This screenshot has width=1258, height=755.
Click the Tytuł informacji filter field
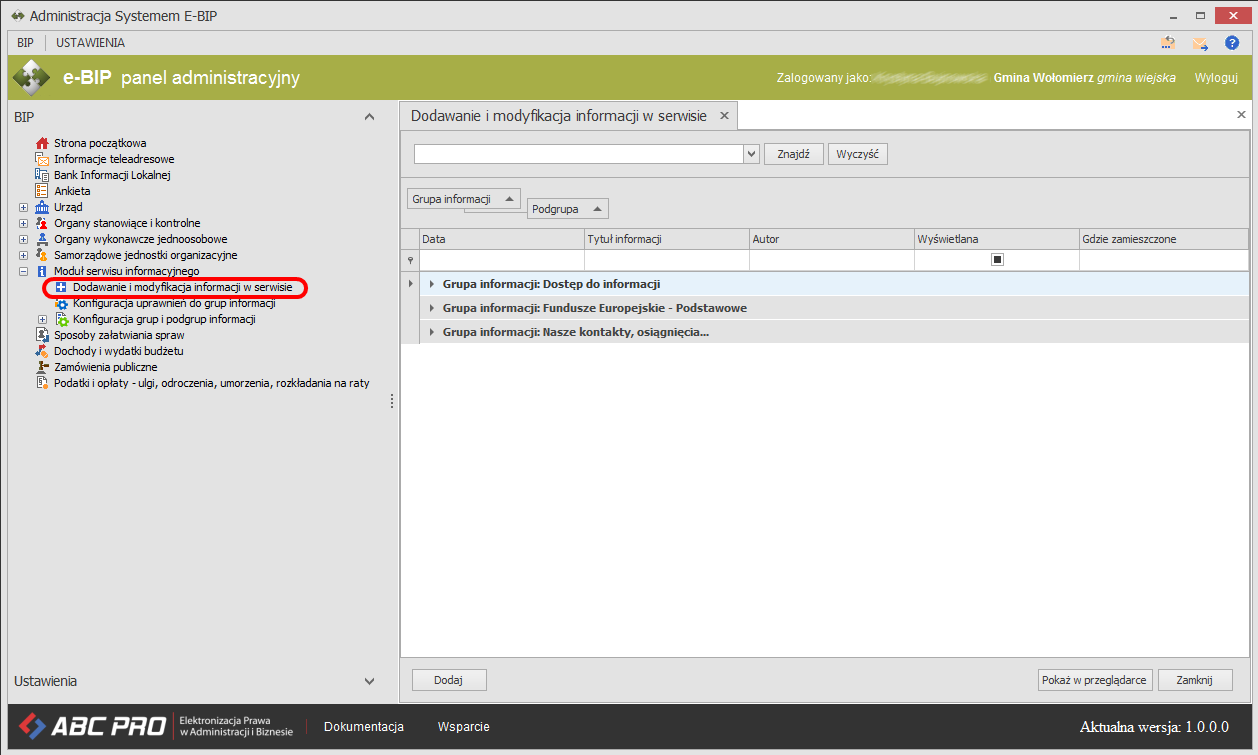coord(667,260)
